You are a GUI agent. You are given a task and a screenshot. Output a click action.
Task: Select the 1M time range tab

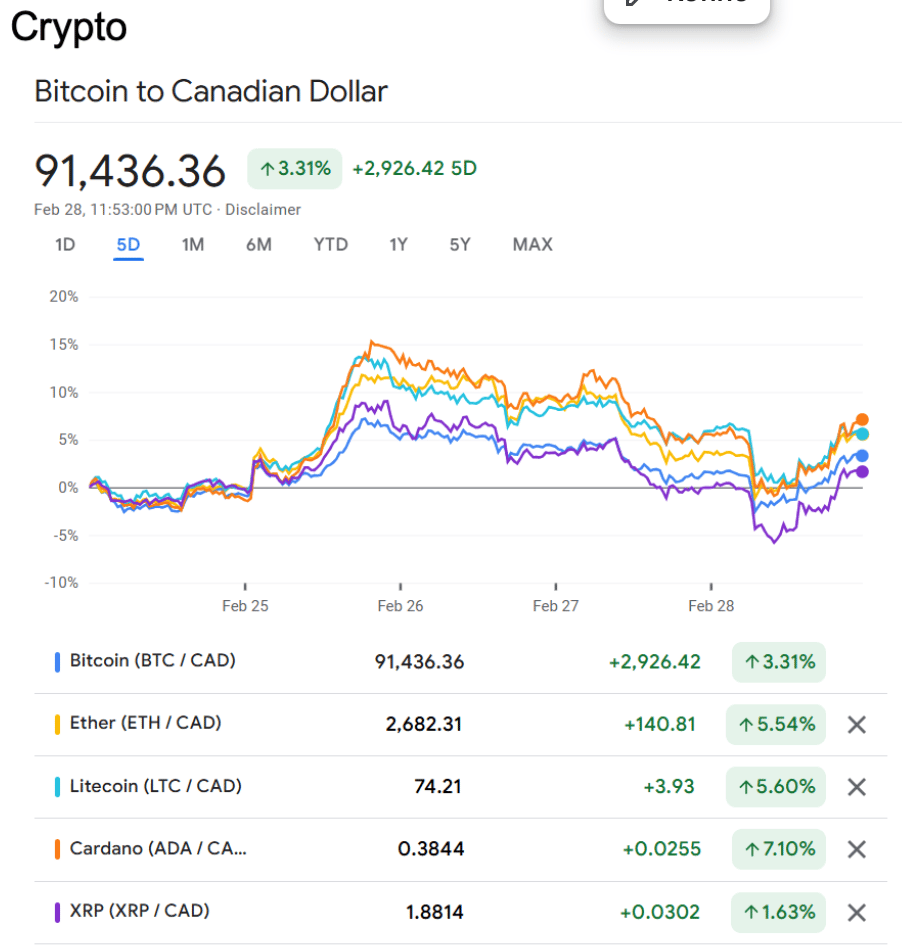[193, 244]
